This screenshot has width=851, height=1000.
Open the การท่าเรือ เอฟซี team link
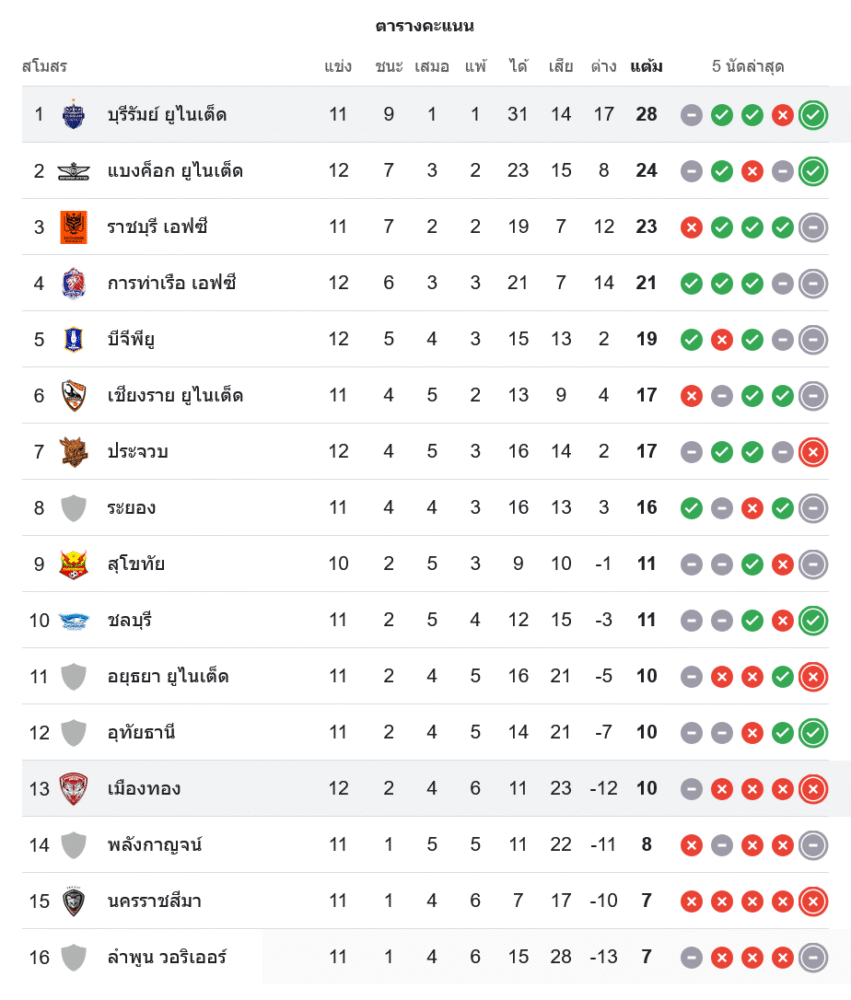click(x=172, y=283)
